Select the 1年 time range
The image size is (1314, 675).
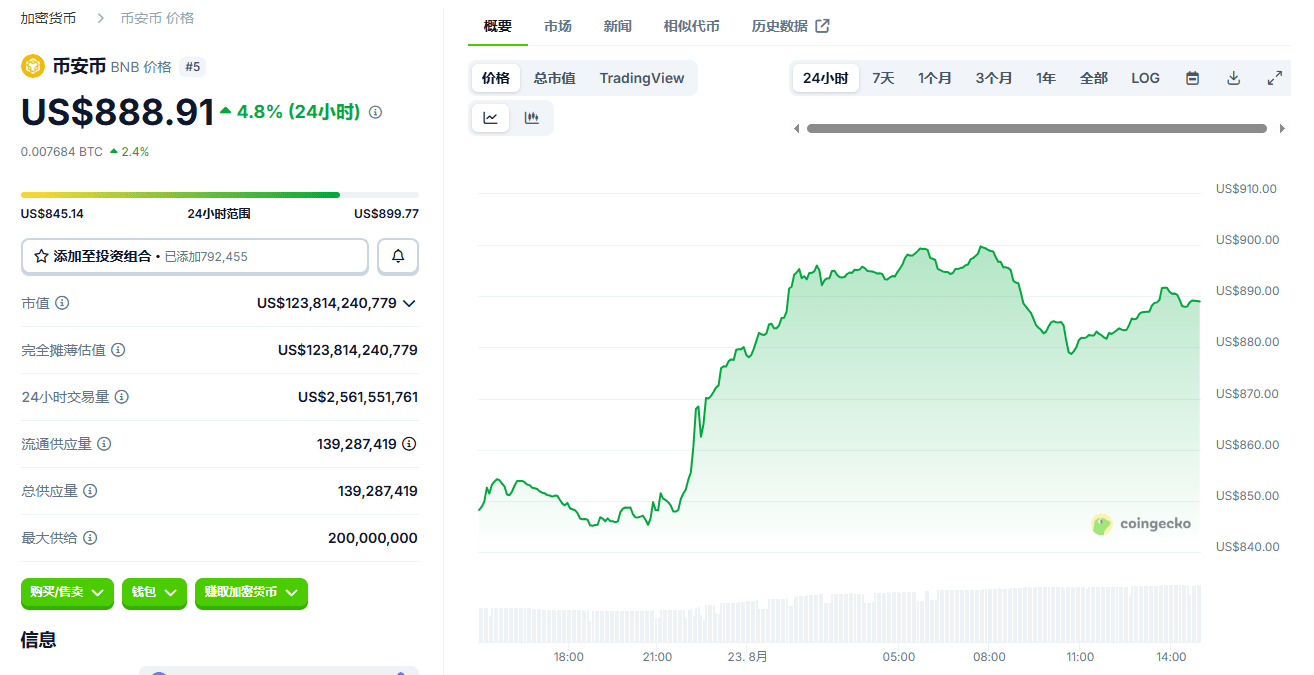(x=1046, y=78)
